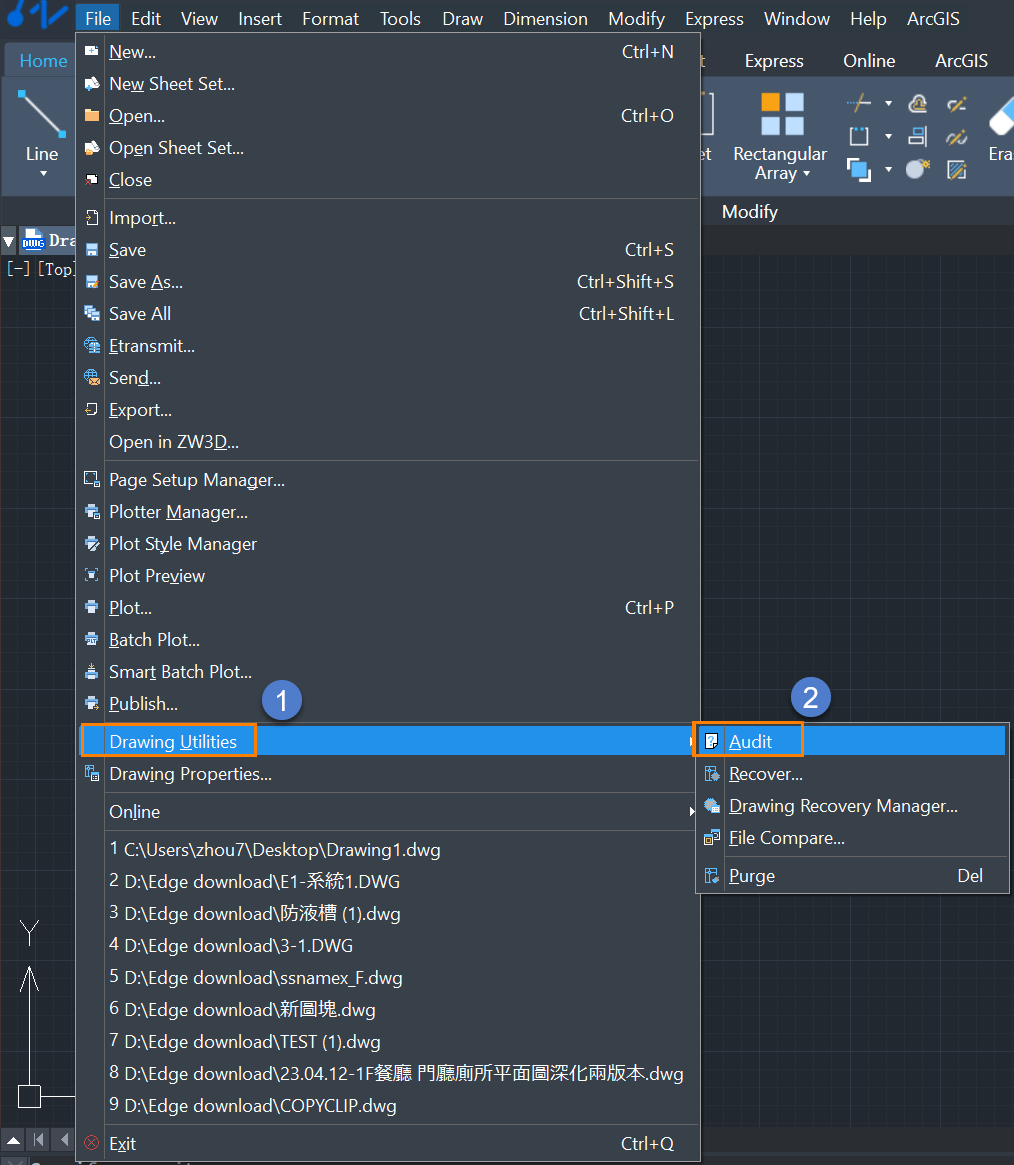
Task: Select the Line tool in ribbon
Action: click(42, 126)
